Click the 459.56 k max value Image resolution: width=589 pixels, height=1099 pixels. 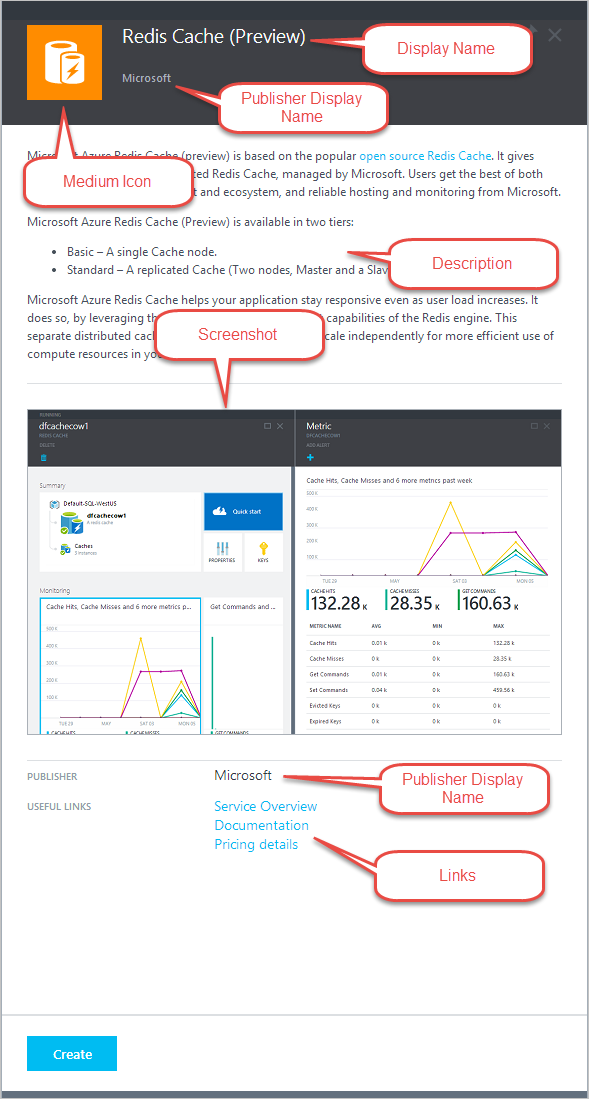click(505, 690)
